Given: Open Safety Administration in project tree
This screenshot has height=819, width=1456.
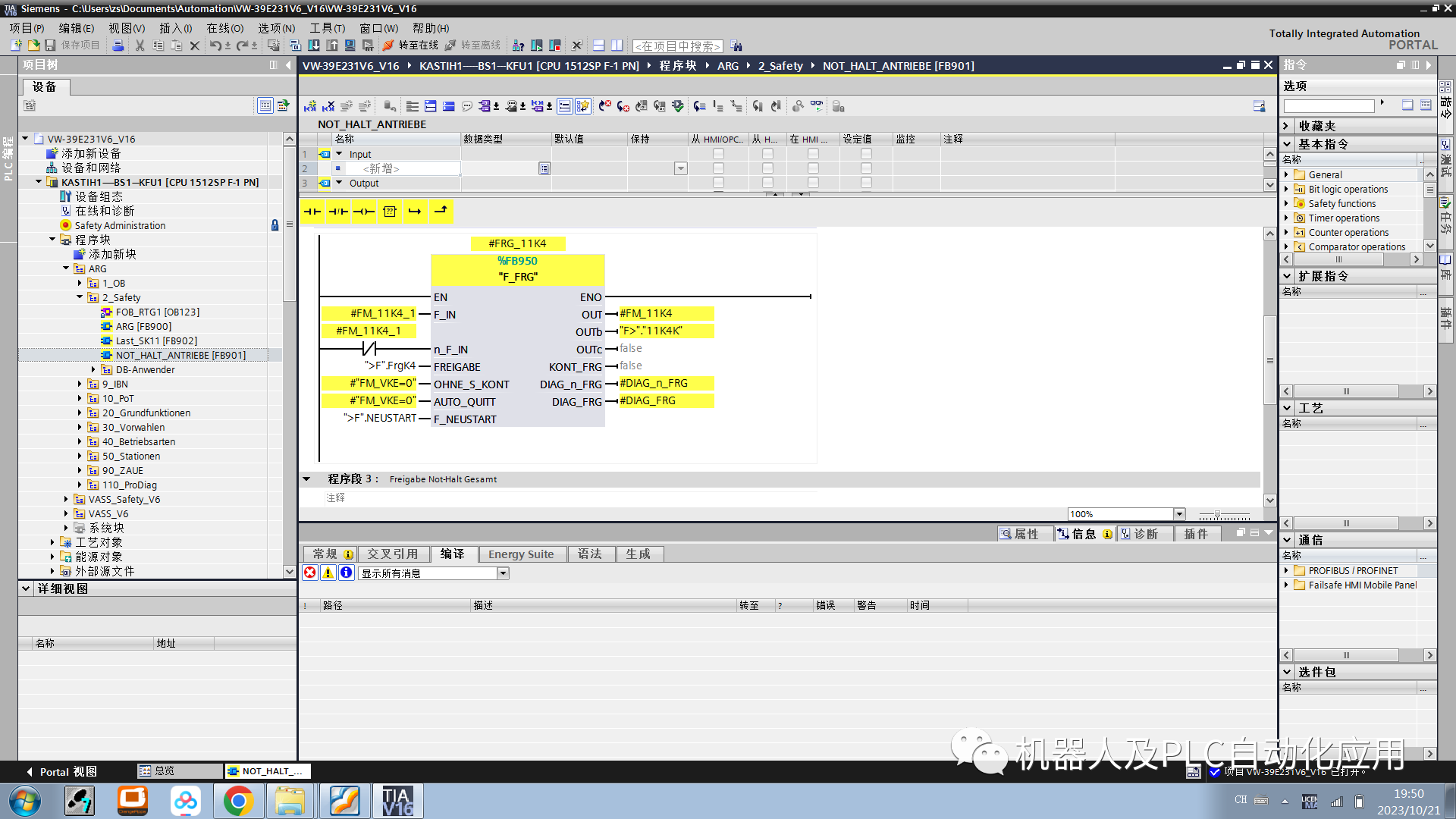Looking at the screenshot, I should coord(120,225).
